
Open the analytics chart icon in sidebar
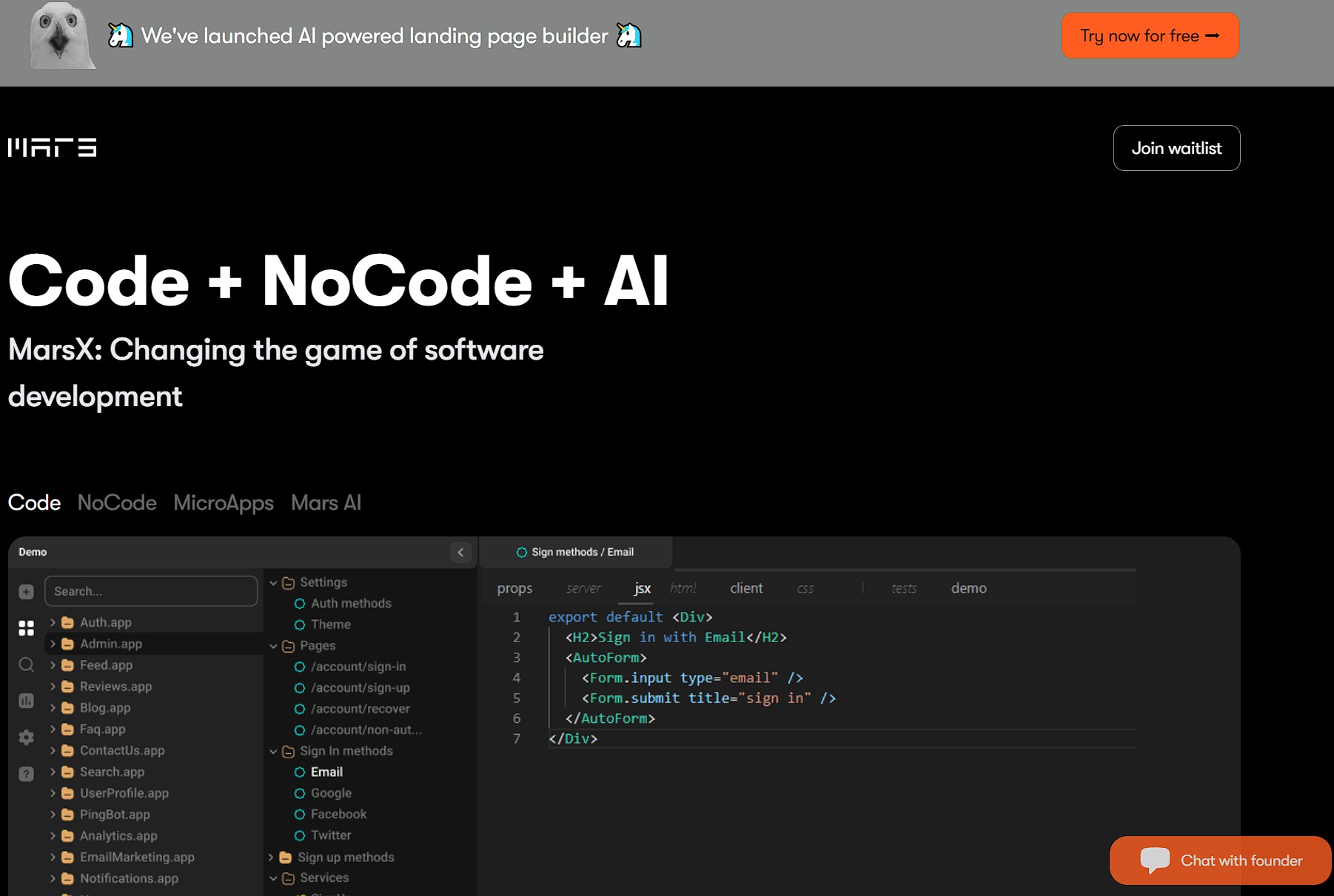(26, 701)
